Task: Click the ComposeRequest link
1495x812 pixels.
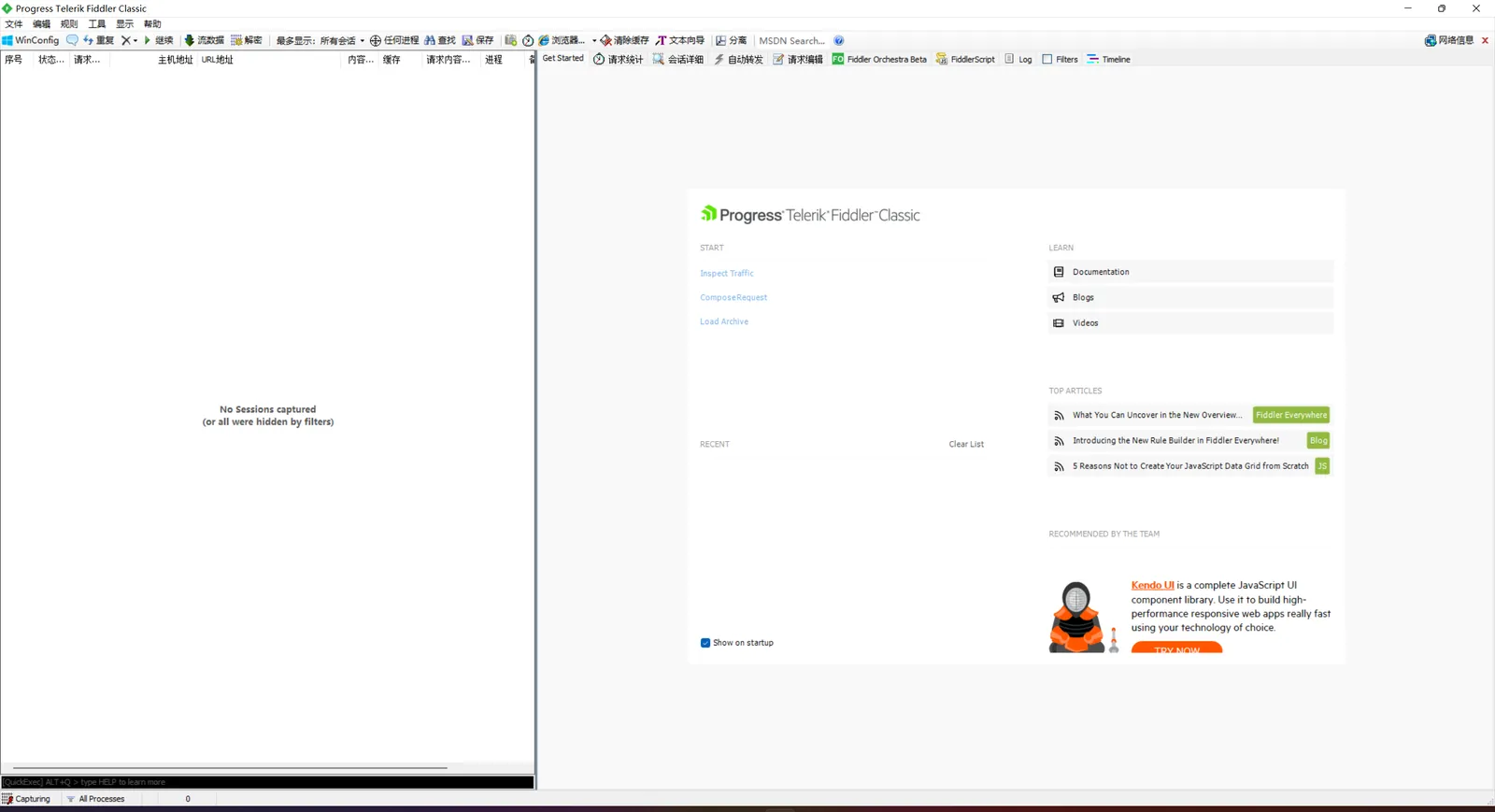Action: [733, 297]
